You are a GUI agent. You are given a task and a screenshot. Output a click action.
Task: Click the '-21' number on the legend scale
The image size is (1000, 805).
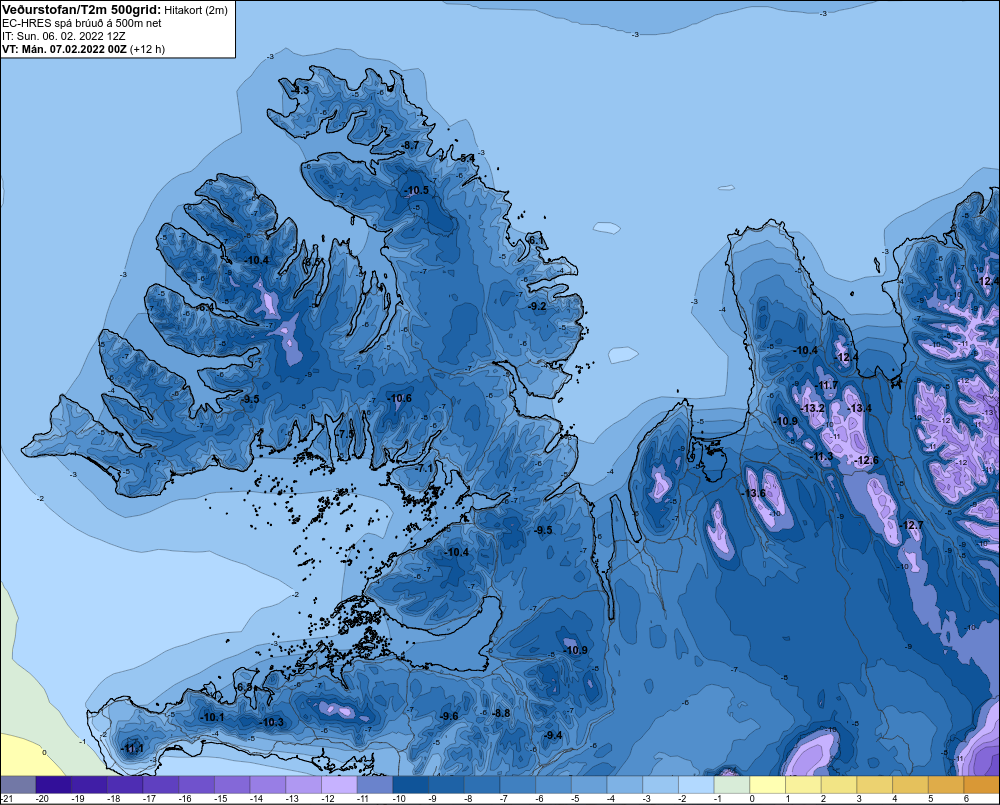click(7, 799)
